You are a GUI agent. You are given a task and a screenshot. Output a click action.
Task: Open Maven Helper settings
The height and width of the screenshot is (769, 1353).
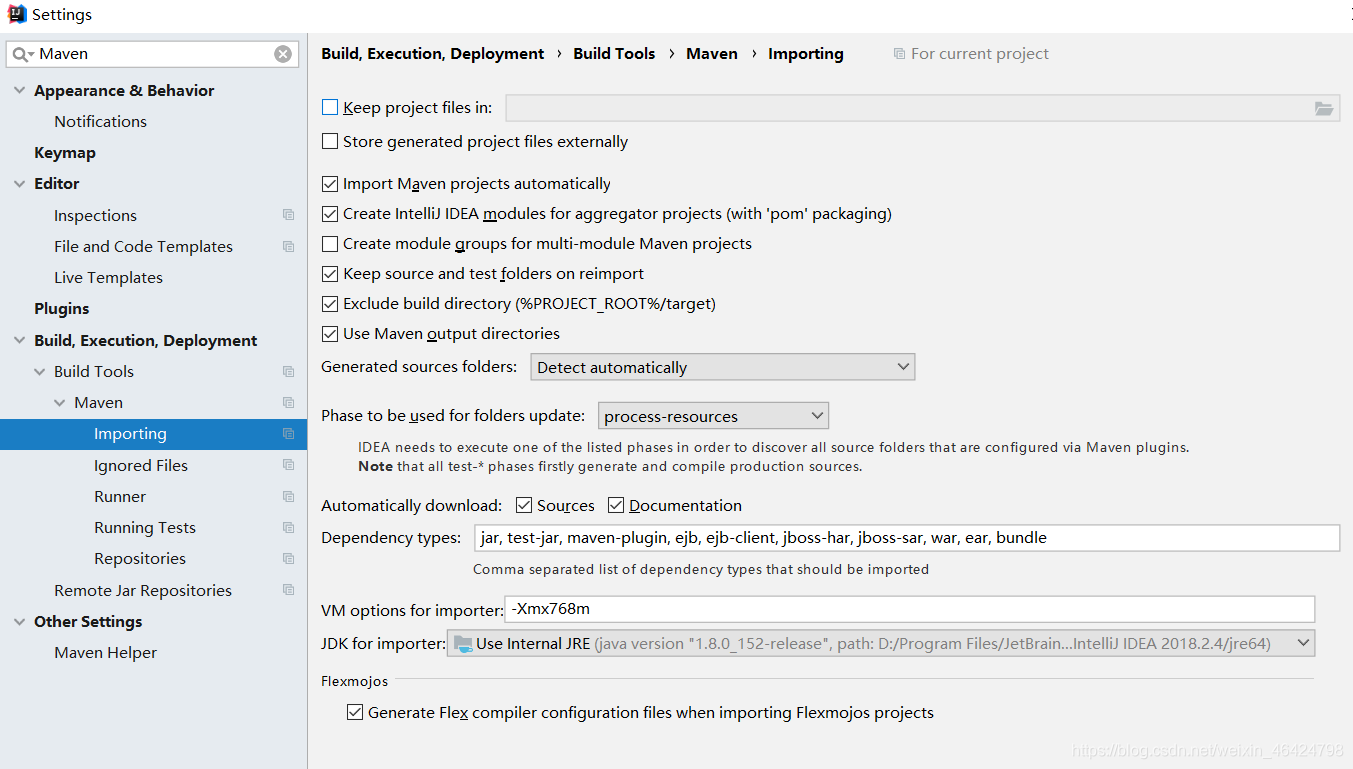point(105,652)
